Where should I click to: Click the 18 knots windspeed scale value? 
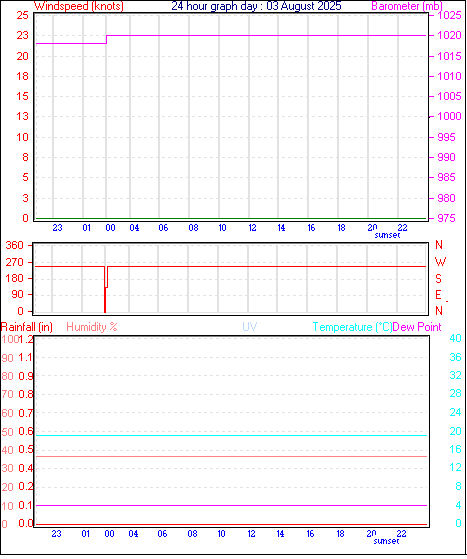click(x=22, y=76)
